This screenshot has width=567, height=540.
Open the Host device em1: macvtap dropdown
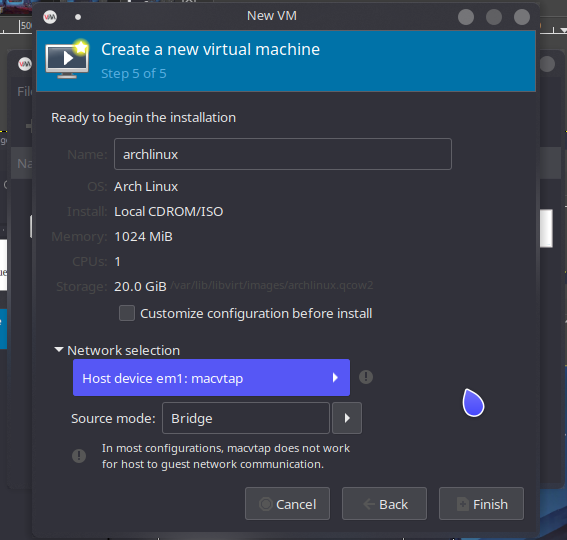click(x=211, y=378)
